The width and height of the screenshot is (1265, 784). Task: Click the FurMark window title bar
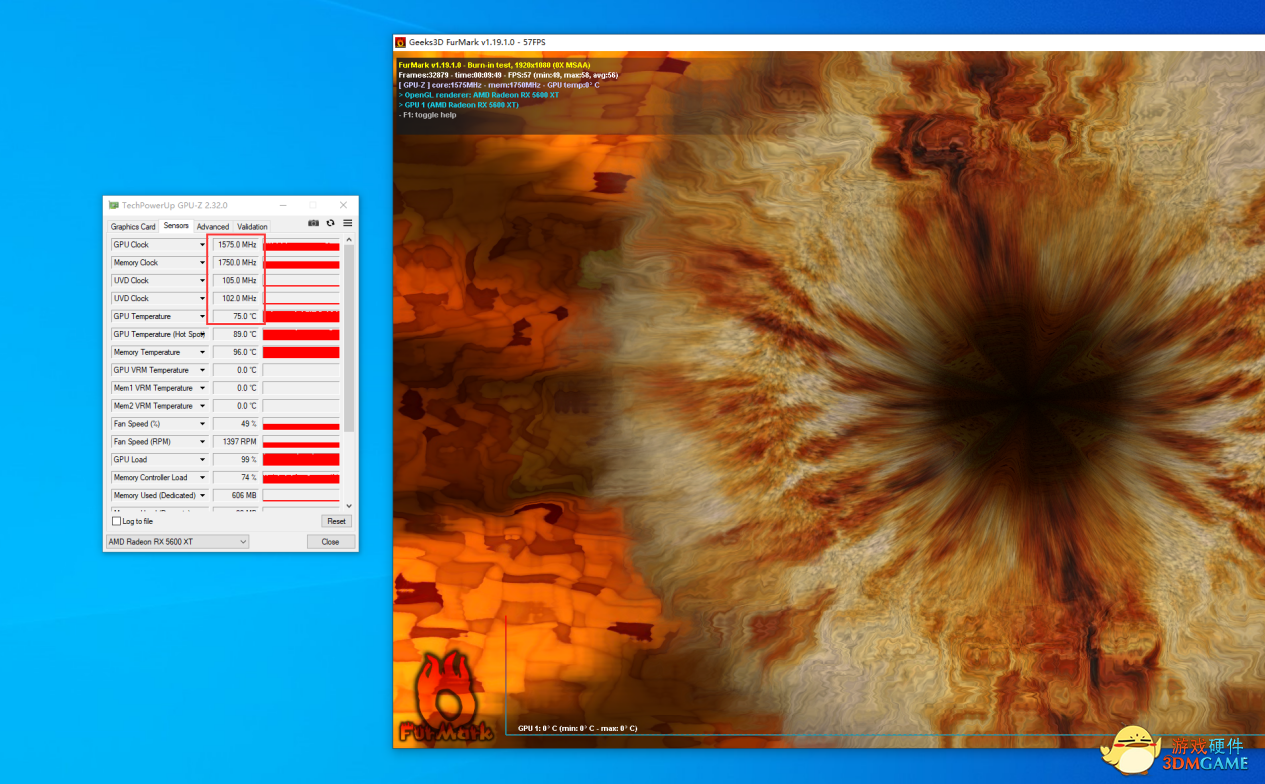point(829,43)
